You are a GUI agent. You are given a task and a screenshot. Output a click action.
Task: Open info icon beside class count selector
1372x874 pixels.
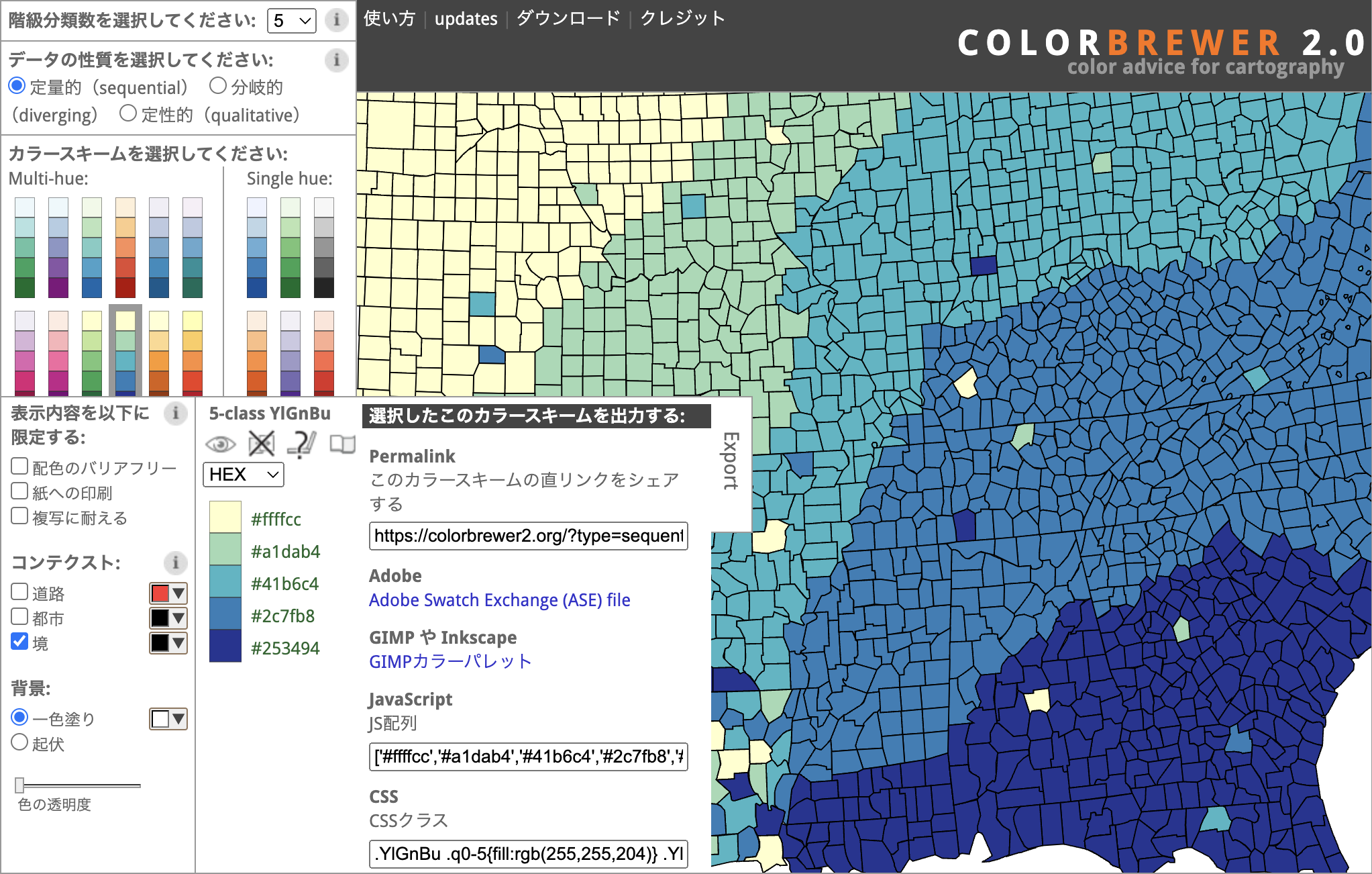click(336, 20)
